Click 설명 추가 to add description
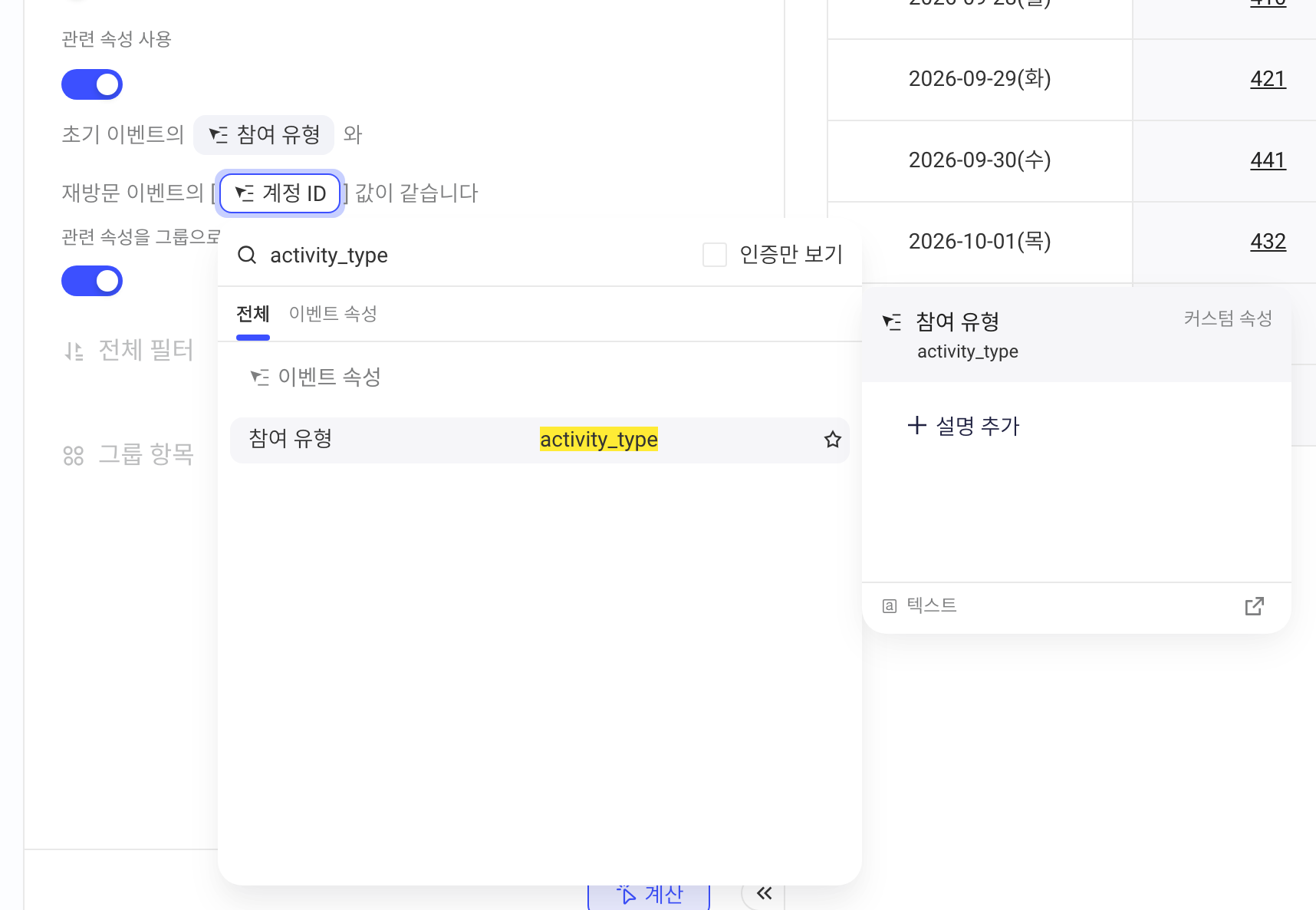This screenshot has height=910, width=1316. pos(963,426)
